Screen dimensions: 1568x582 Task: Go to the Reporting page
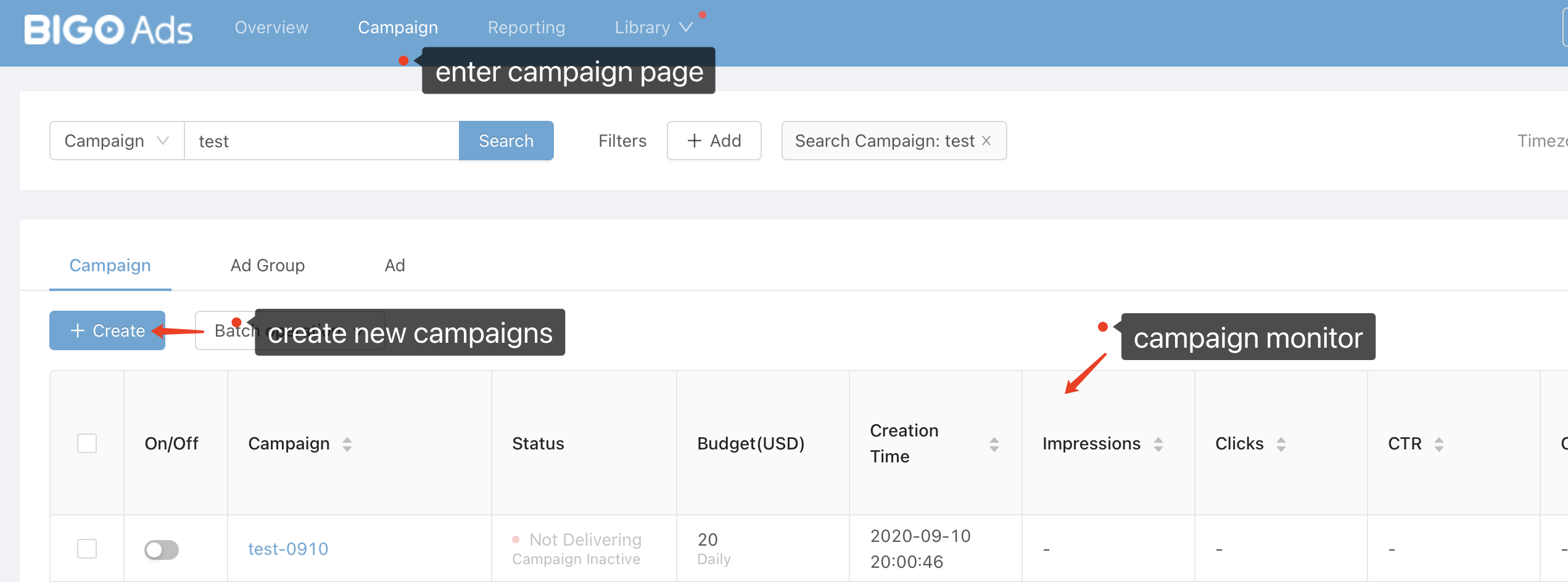(x=526, y=28)
